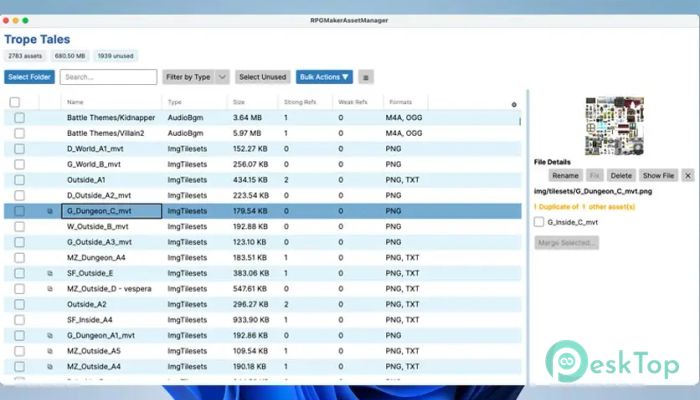This screenshot has width=700, height=400.
Task: Click the Merge Selected button
Action: pos(567,243)
